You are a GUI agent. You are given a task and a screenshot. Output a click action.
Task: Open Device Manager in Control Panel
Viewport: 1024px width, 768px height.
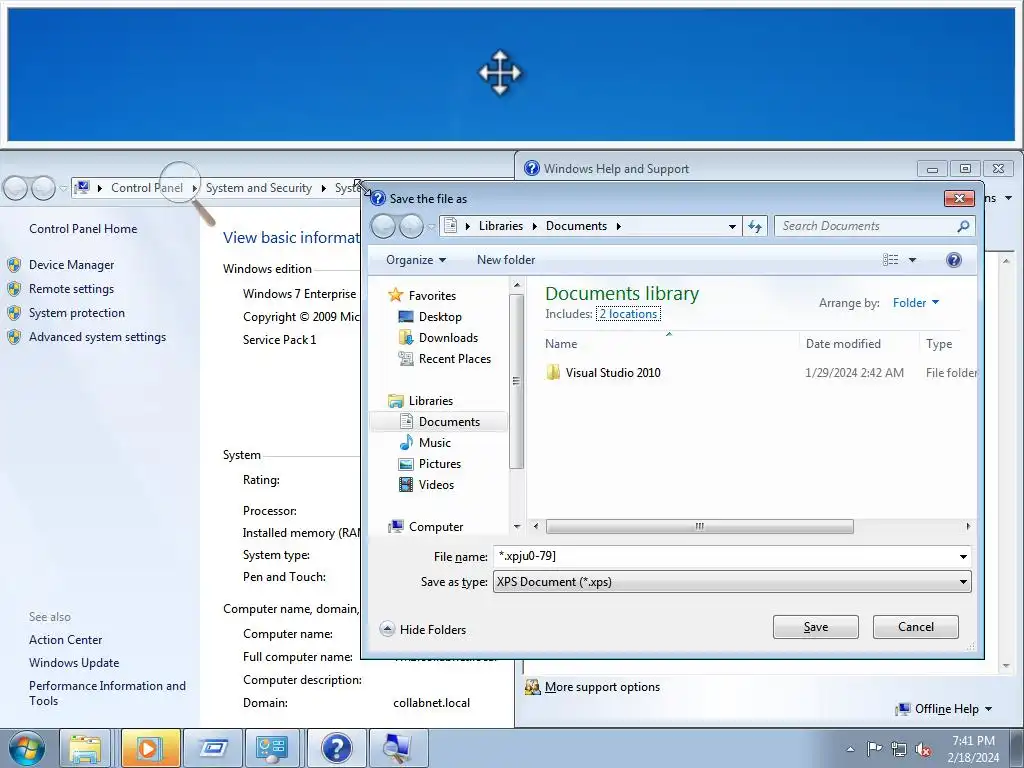[x=71, y=264]
